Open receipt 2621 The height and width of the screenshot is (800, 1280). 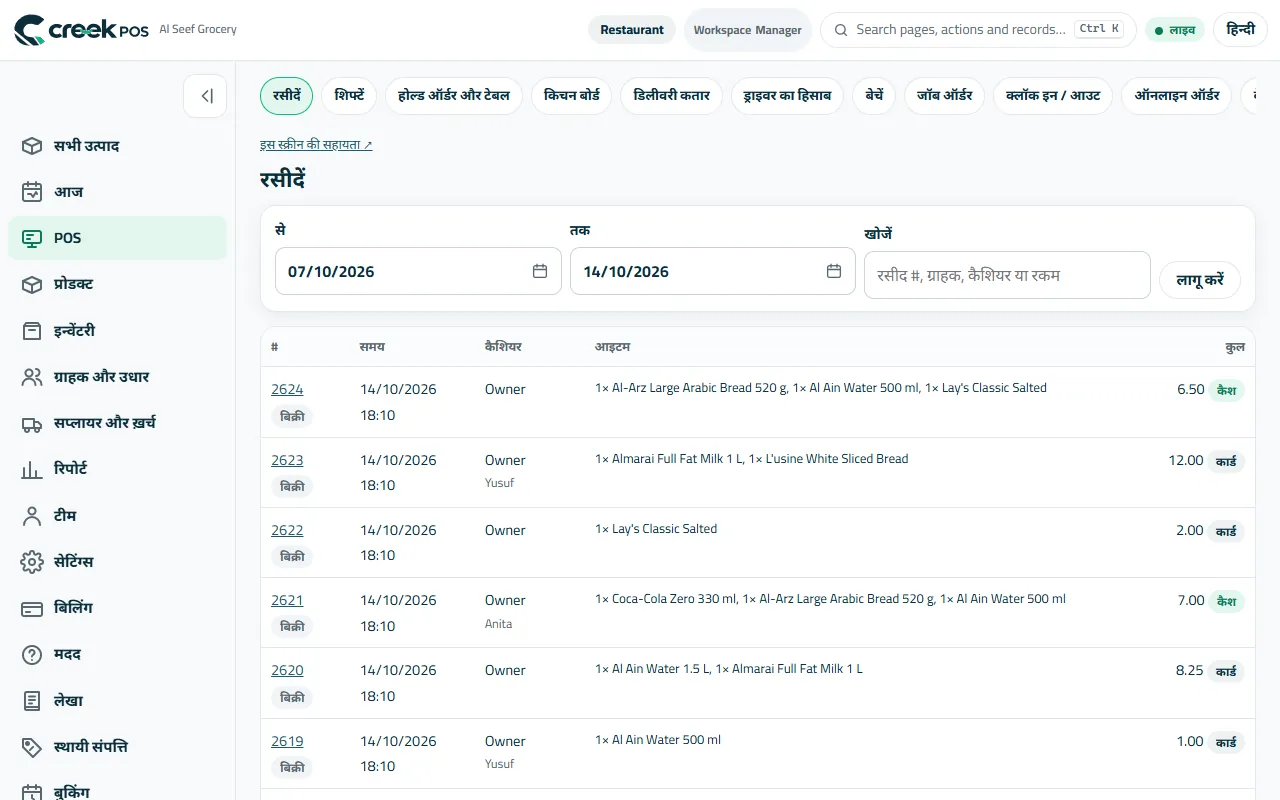click(287, 601)
